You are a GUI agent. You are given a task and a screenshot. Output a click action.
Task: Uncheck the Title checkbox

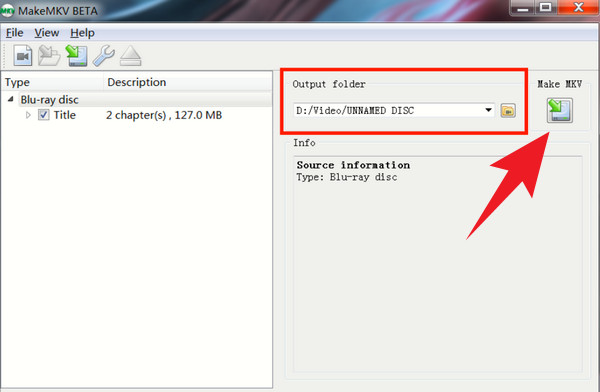tap(44, 115)
